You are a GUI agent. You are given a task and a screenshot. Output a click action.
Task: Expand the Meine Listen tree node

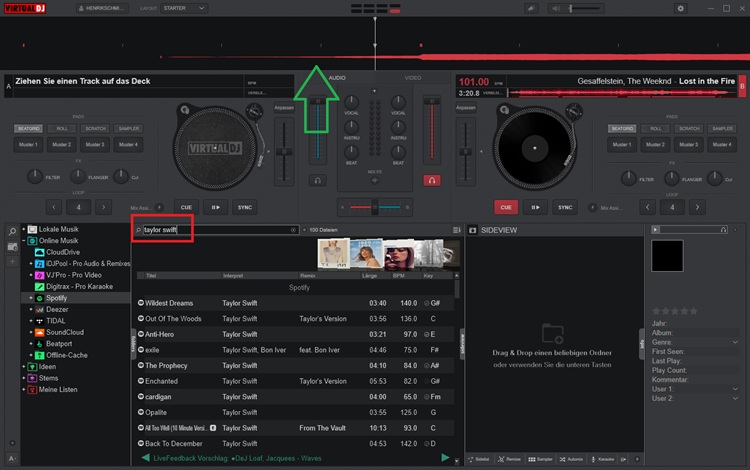pyautogui.click(x=23, y=390)
